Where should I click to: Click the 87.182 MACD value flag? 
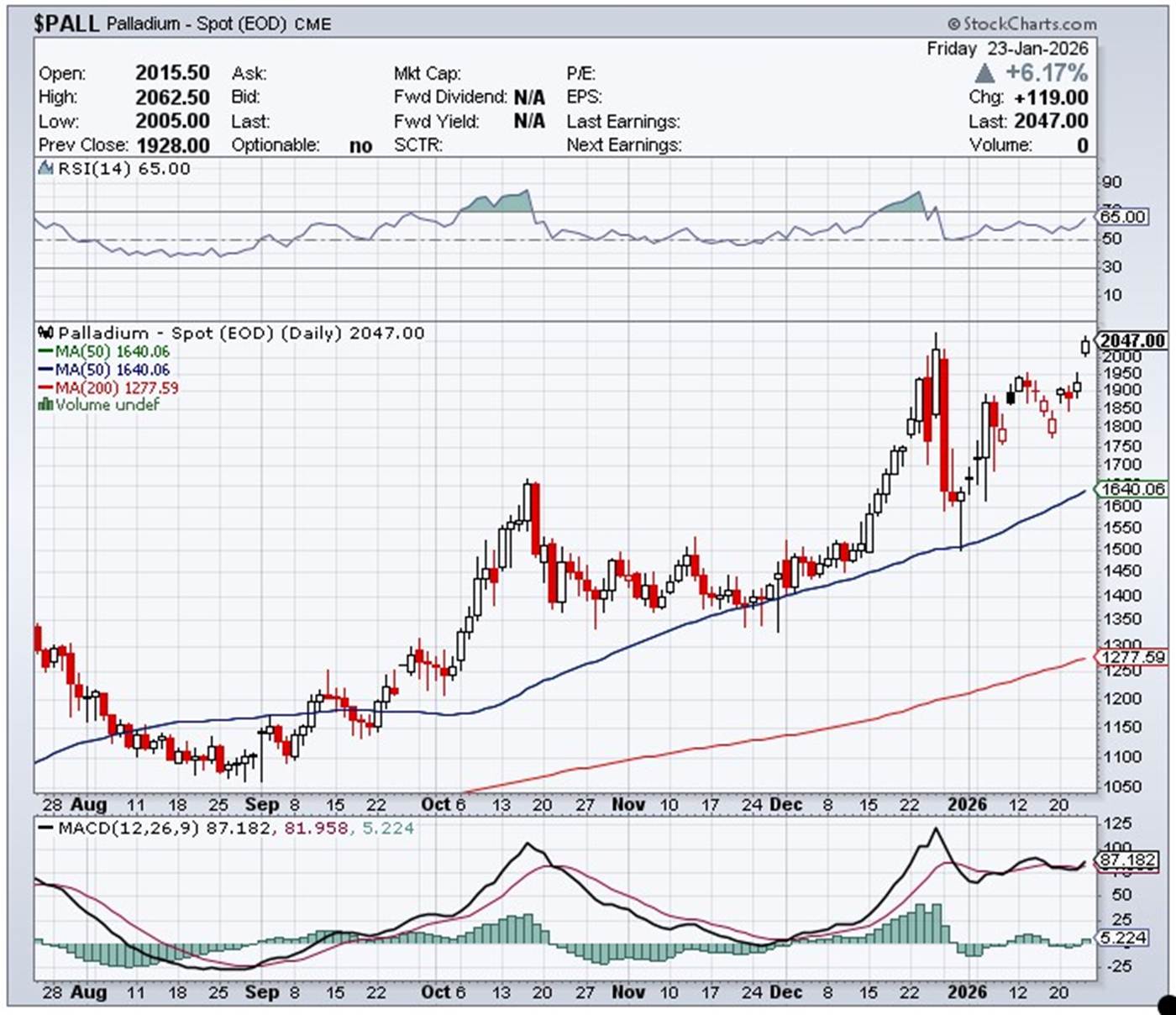[1126, 860]
